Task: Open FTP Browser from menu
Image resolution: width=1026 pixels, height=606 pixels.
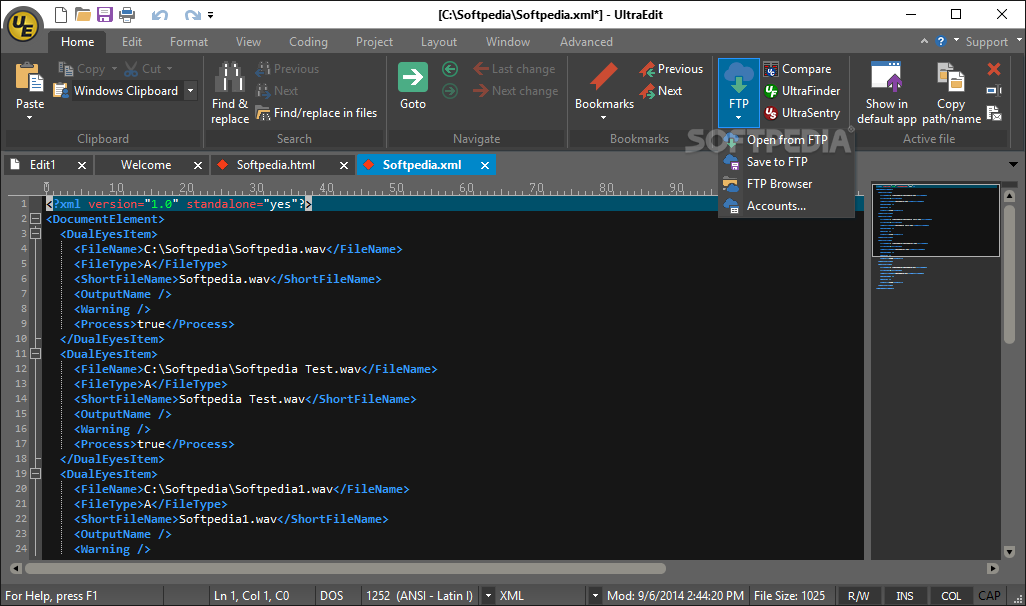Action: (787, 184)
